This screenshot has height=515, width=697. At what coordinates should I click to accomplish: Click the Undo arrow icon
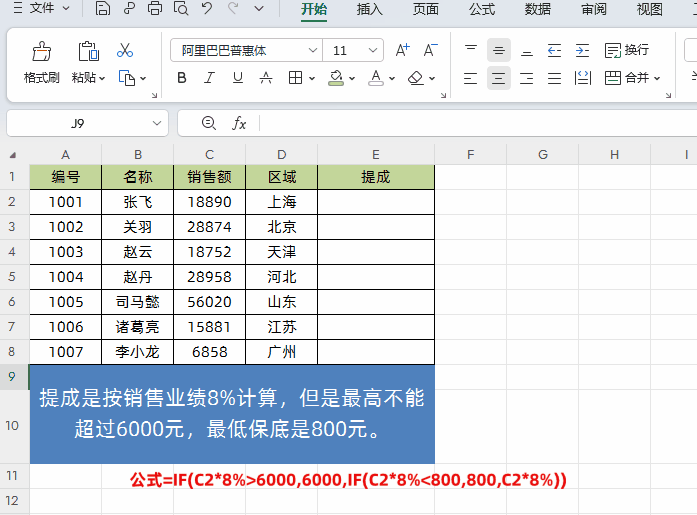click(x=207, y=8)
